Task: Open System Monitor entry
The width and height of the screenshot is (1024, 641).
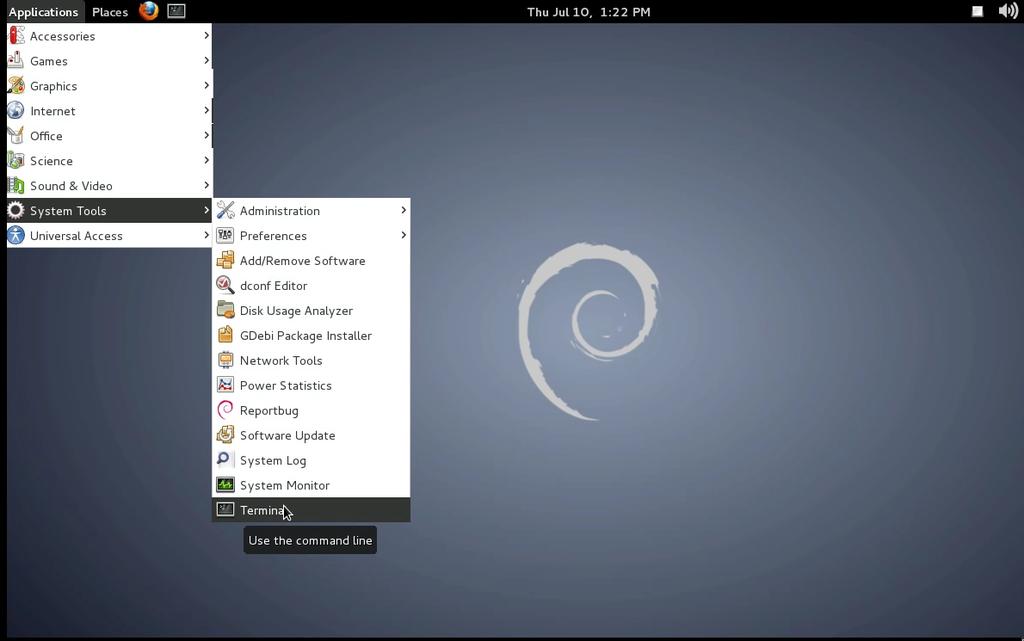Action: [x=311, y=485]
